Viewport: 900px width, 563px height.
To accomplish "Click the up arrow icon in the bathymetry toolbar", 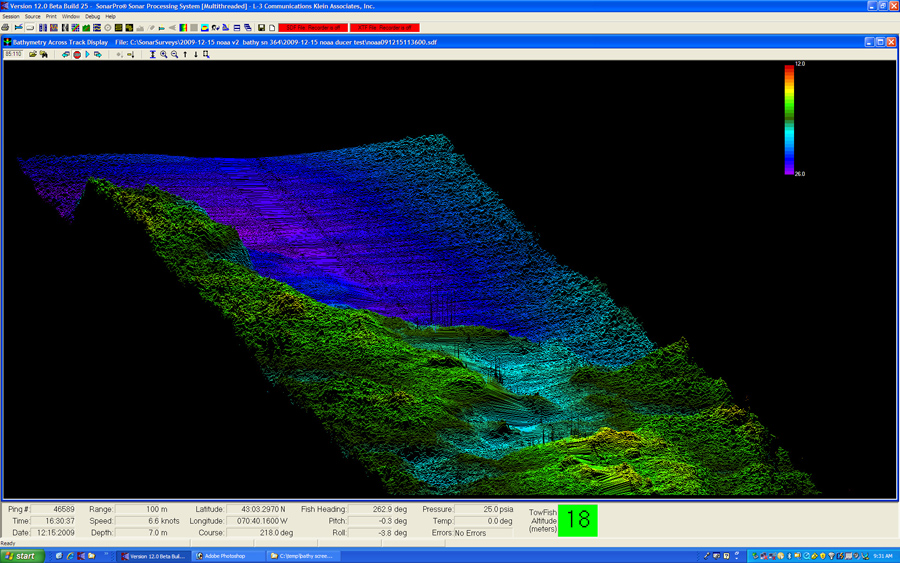I will (x=185, y=55).
